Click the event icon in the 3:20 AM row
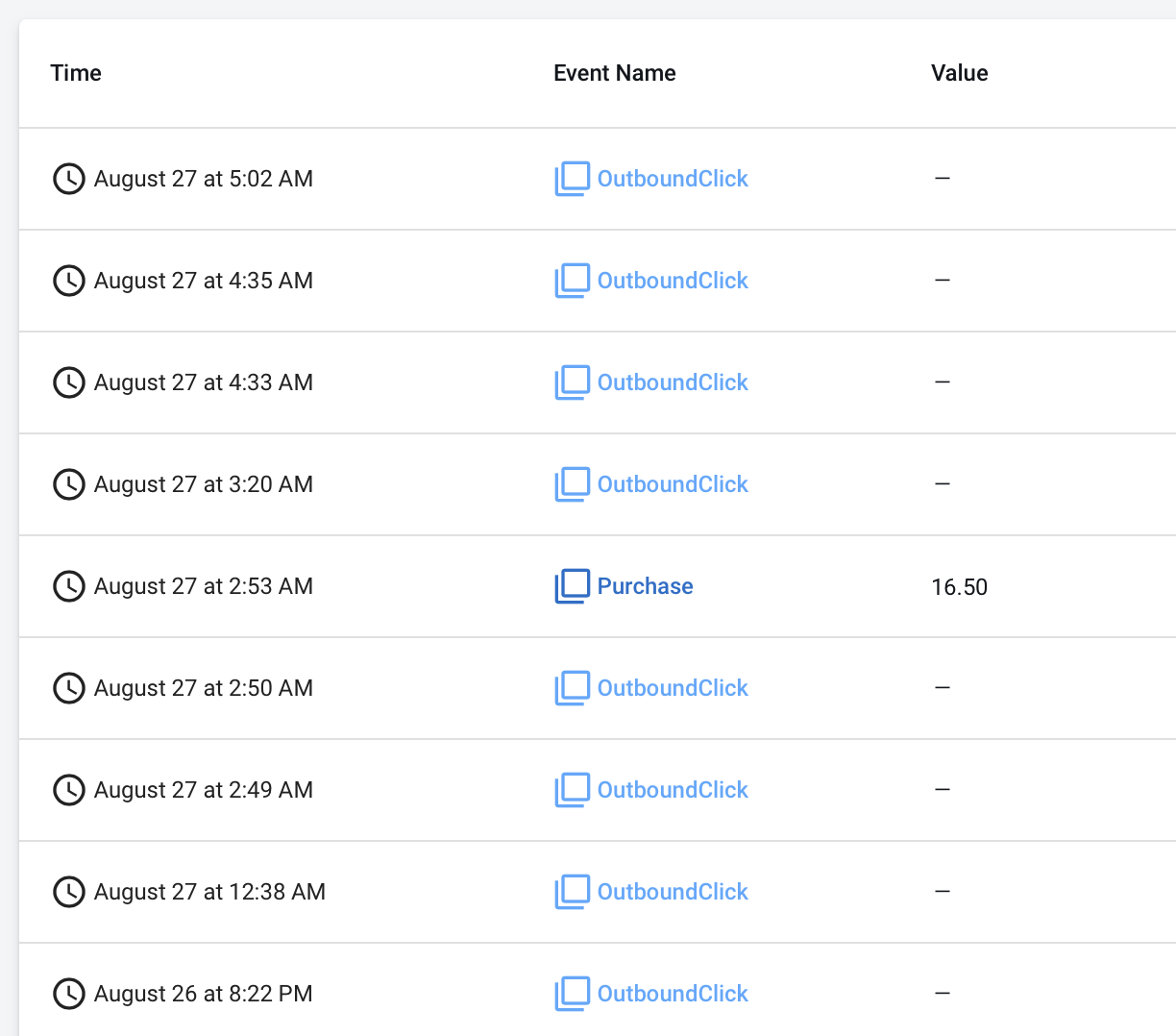 point(572,484)
